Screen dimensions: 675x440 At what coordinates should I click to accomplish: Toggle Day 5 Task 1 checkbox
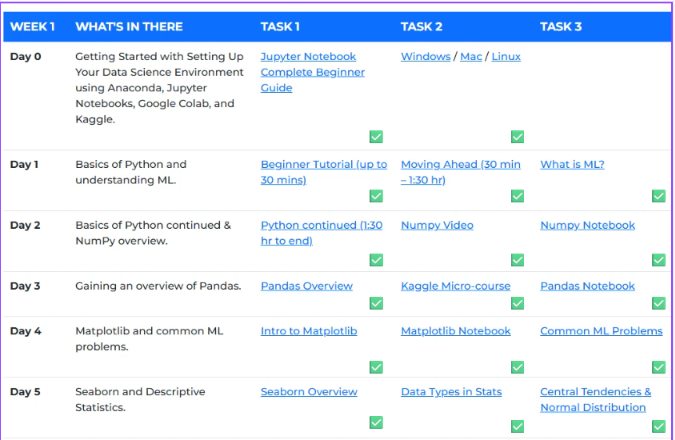coord(376,422)
